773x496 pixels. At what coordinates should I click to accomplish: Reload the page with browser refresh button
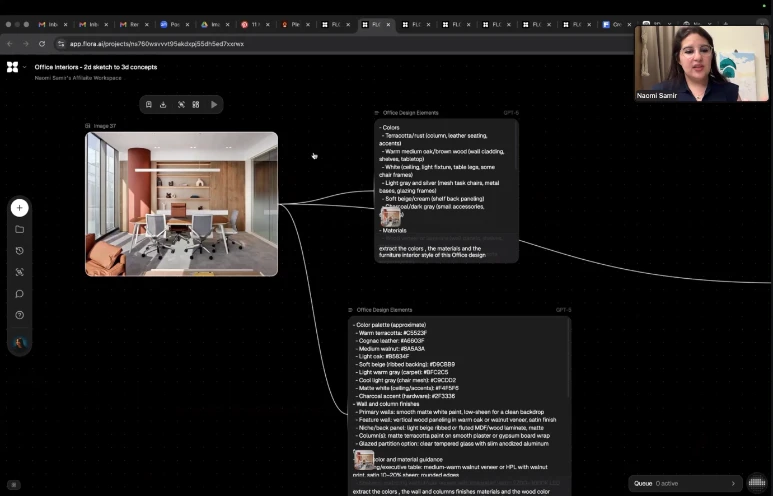point(42,44)
